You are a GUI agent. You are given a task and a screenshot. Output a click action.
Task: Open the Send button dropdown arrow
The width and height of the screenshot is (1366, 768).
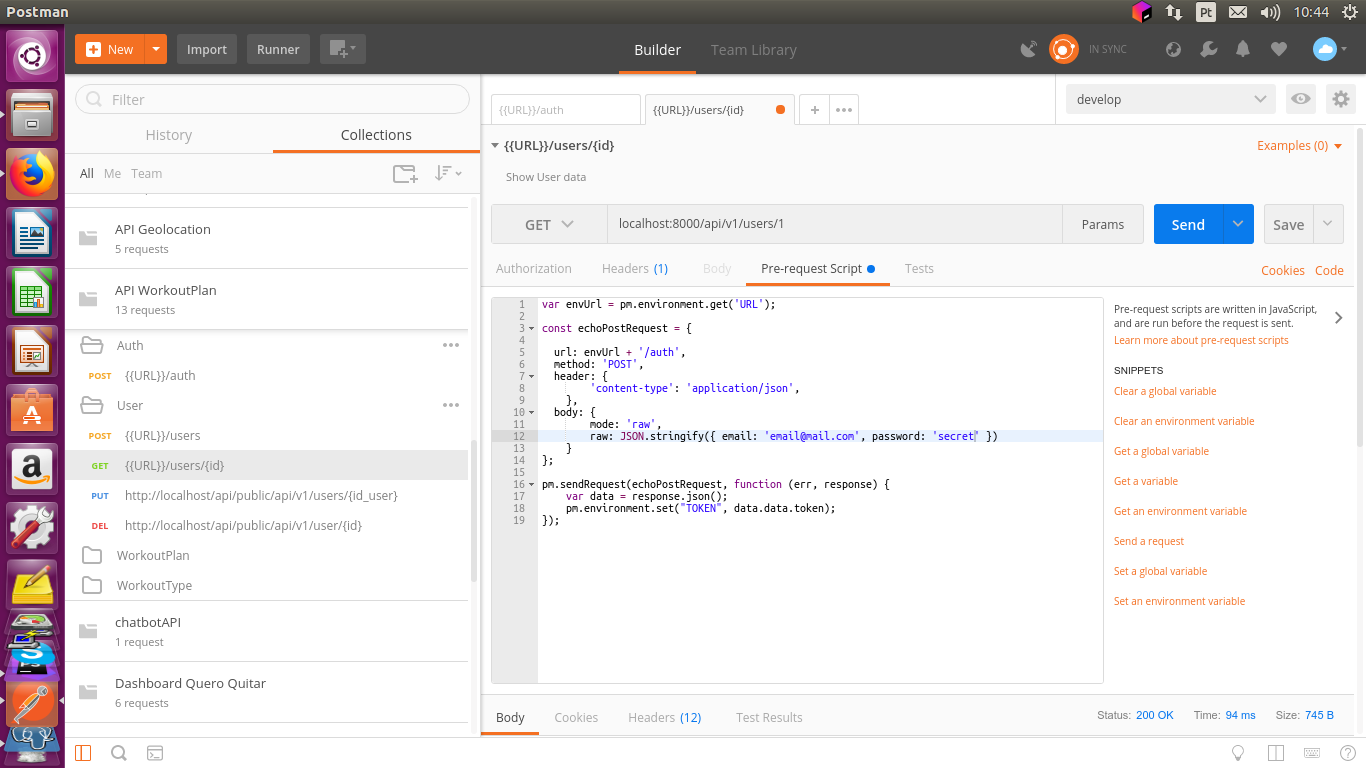(x=1238, y=224)
